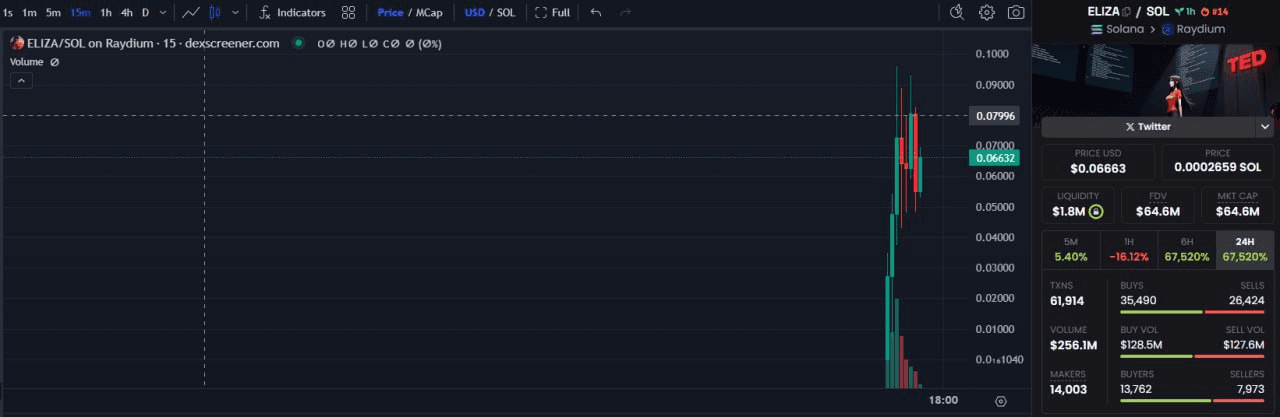The width and height of the screenshot is (1280, 417).
Task: Open the quick search lightning icon
Action: click(957, 13)
